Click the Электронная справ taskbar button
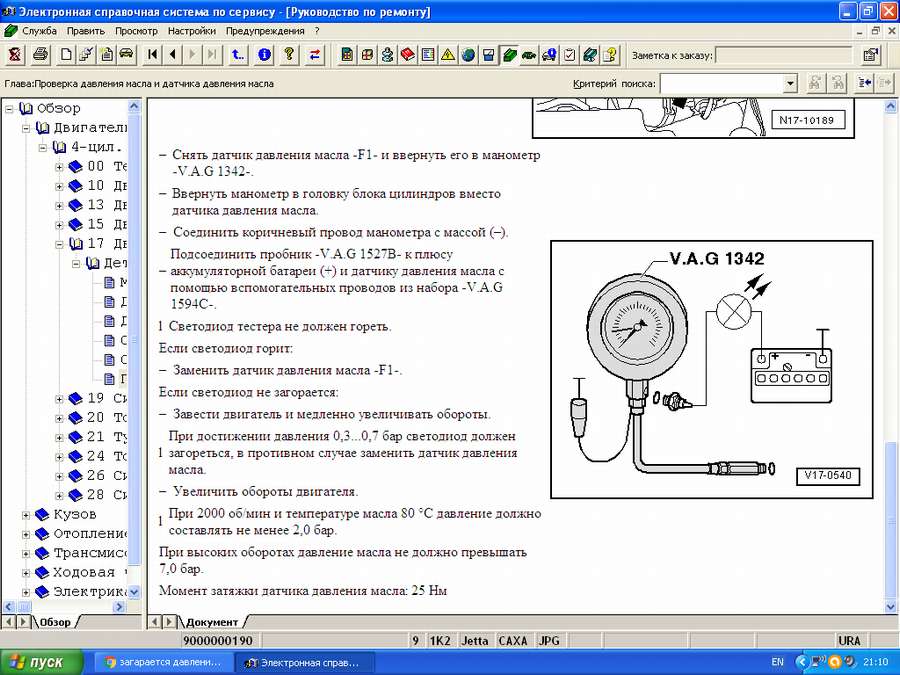The image size is (900, 675). click(304, 662)
